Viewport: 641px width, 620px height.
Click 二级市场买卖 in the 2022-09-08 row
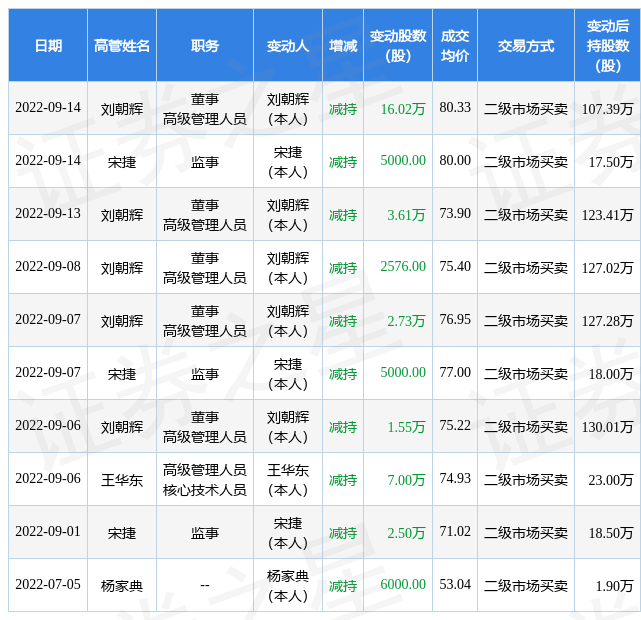(x=526, y=268)
